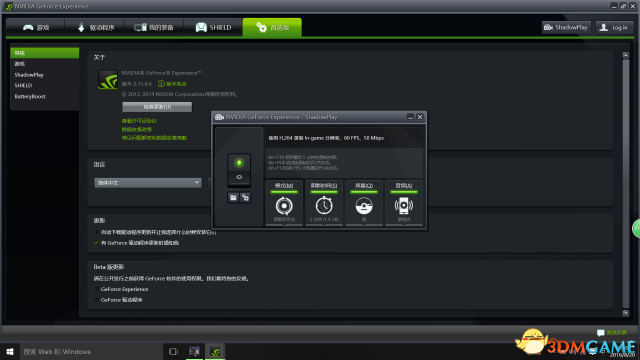This screenshot has height=360, width=640.
Task: Open the view license agreement link
Action: [139, 121]
